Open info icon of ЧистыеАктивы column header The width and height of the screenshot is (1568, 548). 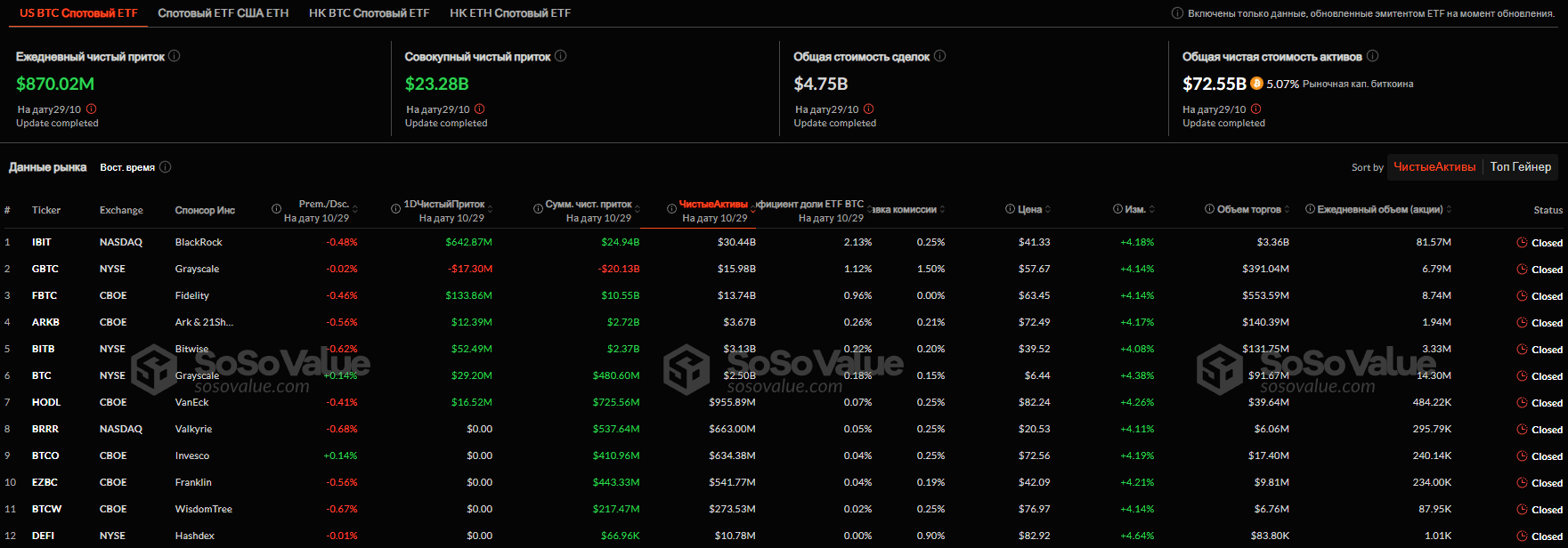point(671,209)
